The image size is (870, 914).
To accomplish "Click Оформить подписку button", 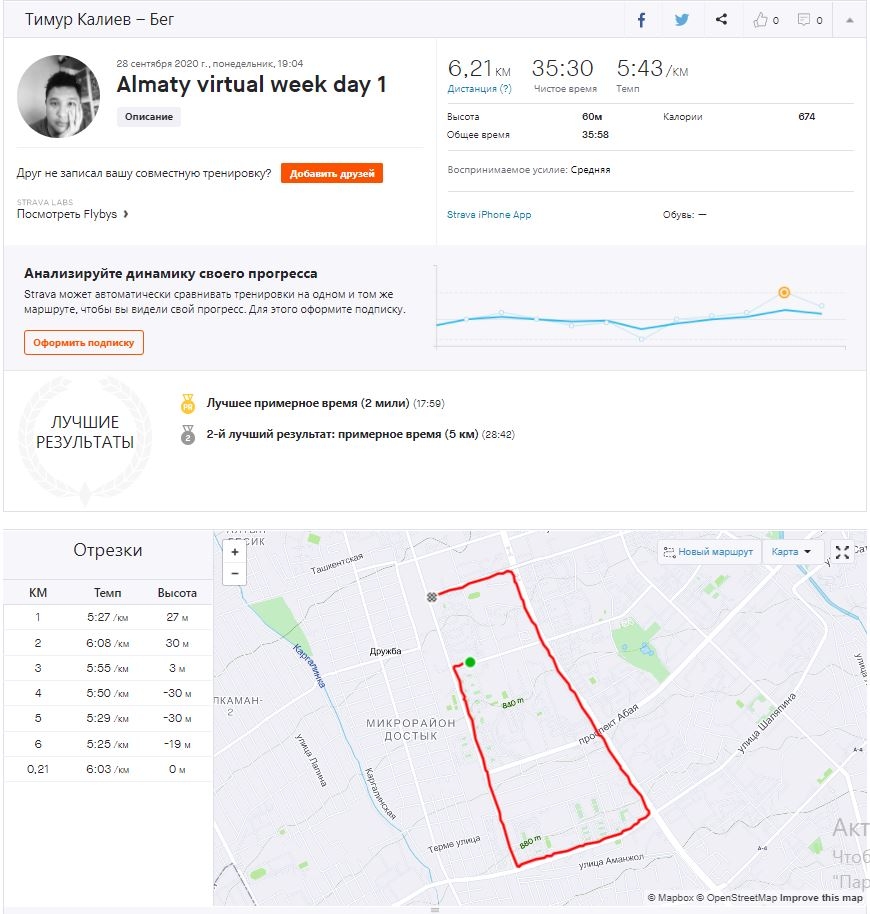I will [x=84, y=342].
